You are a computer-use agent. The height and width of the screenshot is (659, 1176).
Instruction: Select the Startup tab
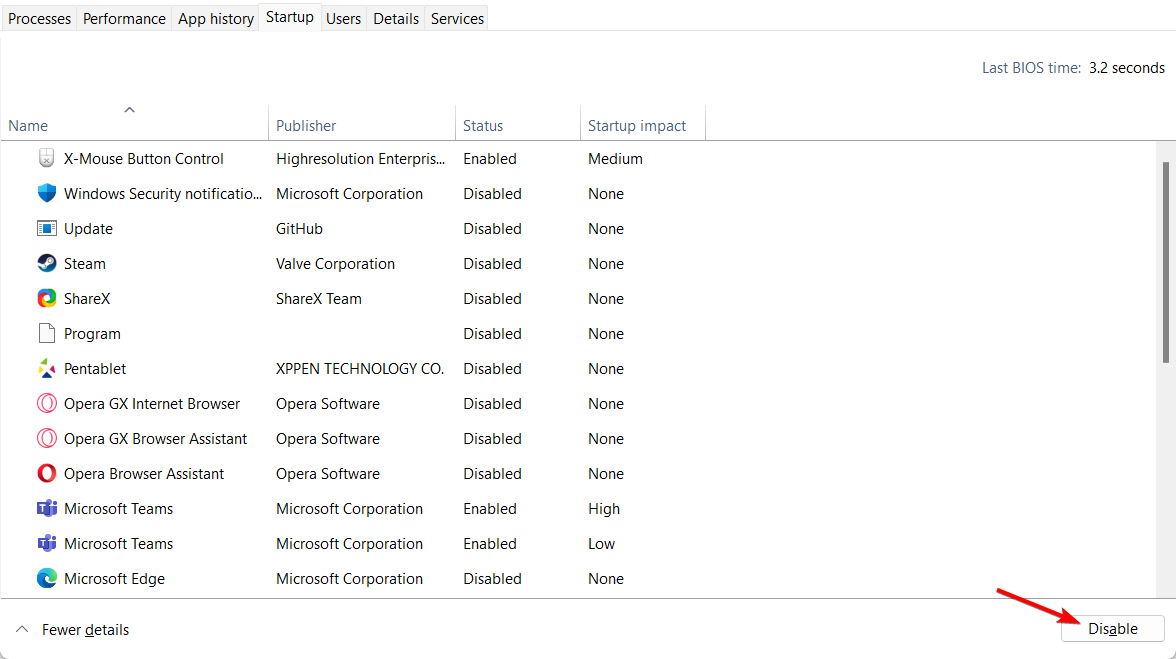pos(290,16)
